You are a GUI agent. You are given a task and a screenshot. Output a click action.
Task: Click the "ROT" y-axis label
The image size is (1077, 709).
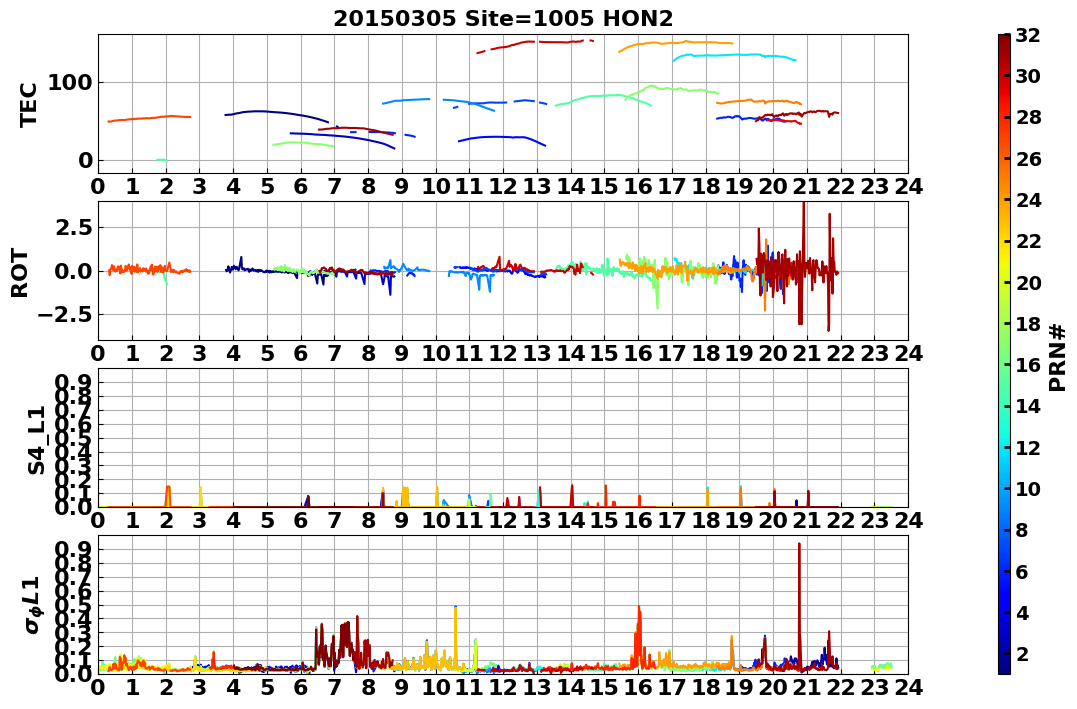pyautogui.click(x=20, y=273)
